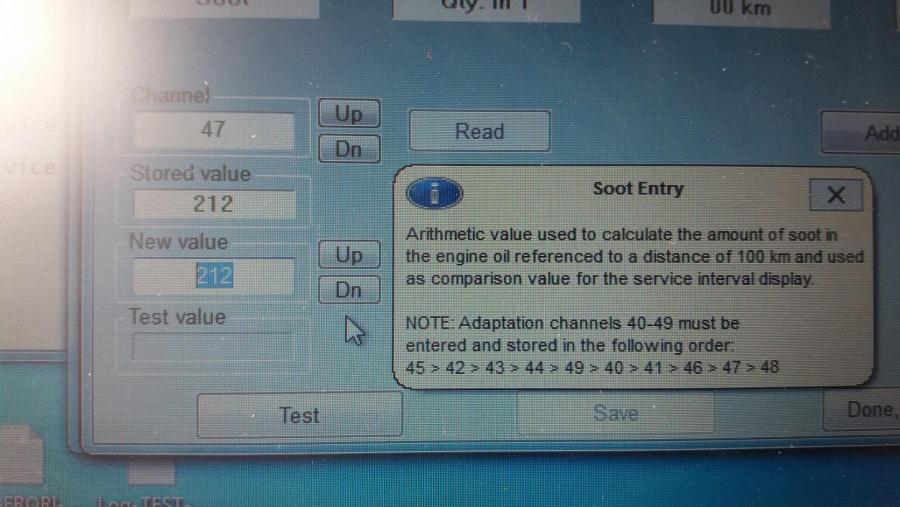900x507 pixels.
Task: Focus the Channel field showing 47
Action: [213, 130]
